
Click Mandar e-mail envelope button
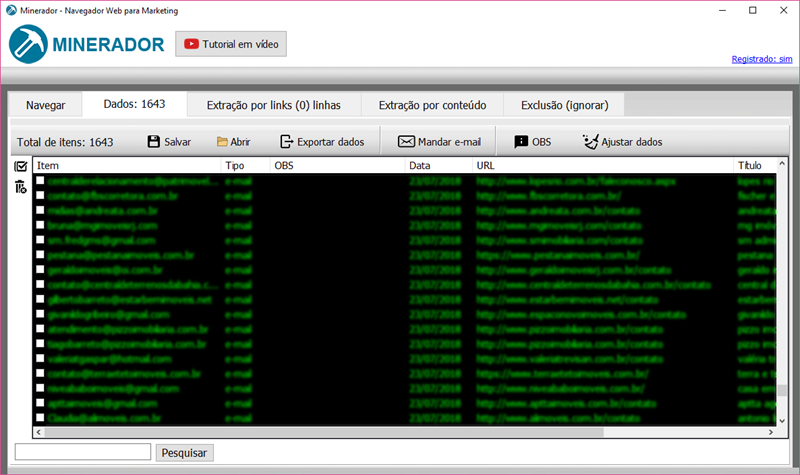tap(439, 142)
